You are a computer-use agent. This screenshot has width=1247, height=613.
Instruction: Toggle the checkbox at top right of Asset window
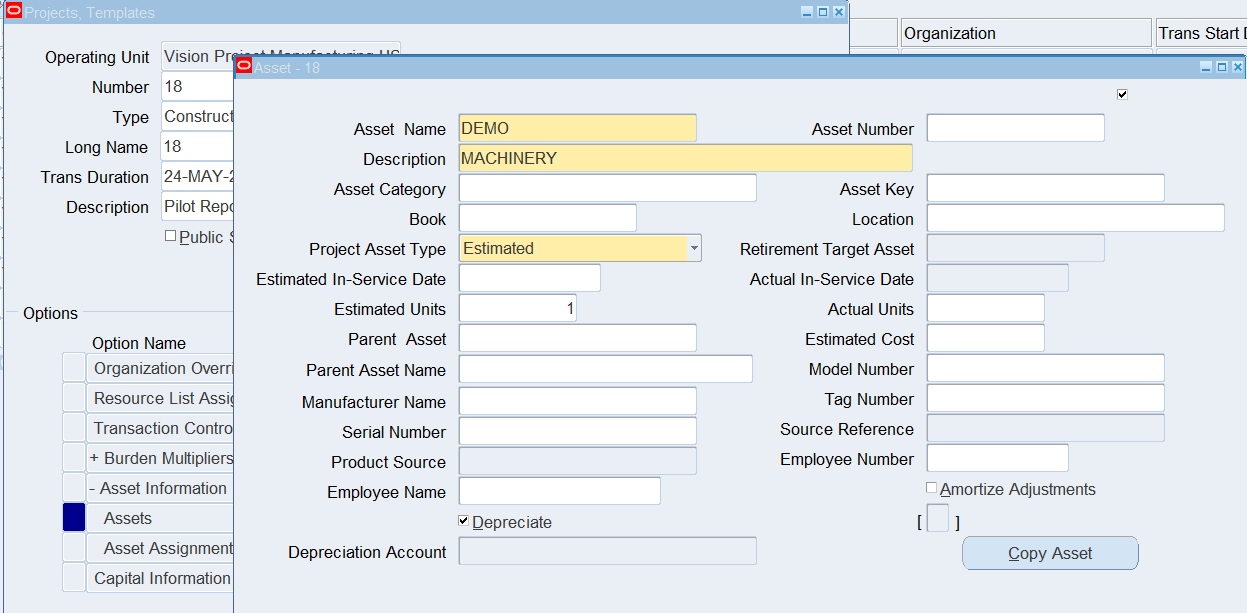click(x=1122, y=94)
